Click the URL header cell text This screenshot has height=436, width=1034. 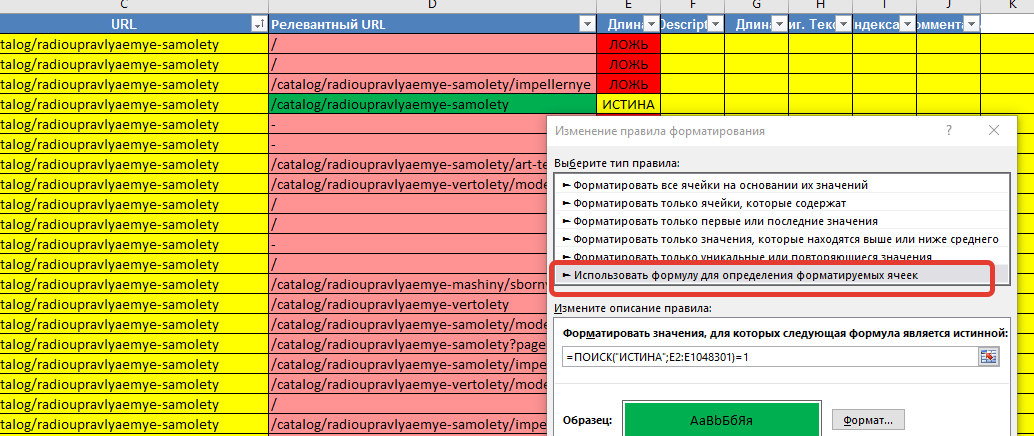coord(124,24)
